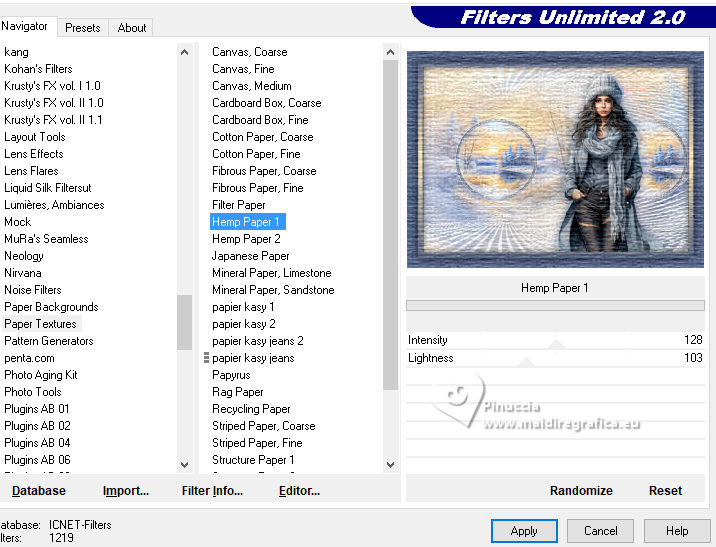Image resolution: width=716 pixels, height=547 pixels.
Task: Click the filter preview image
Action: 555,159
